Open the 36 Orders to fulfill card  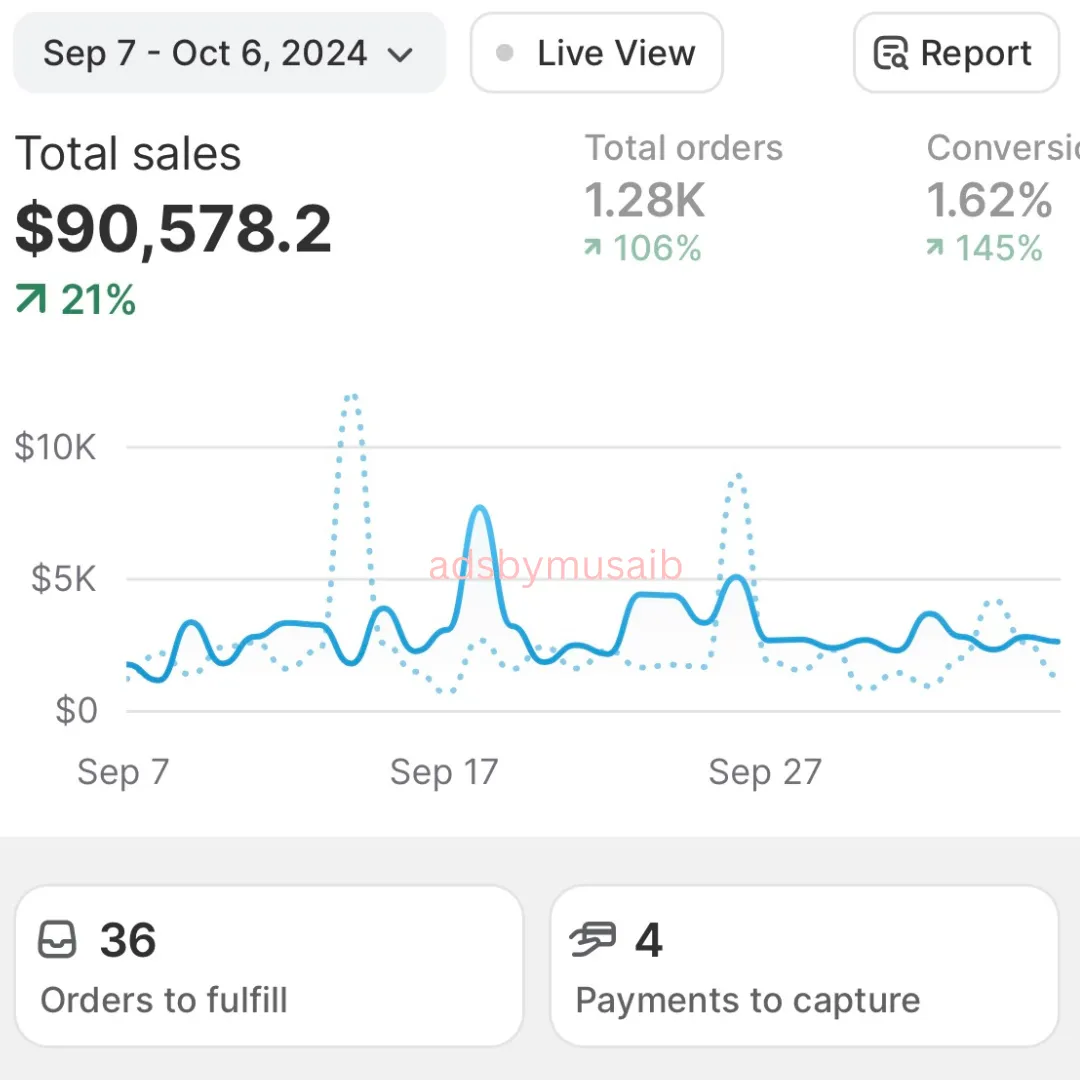(268, 965)
